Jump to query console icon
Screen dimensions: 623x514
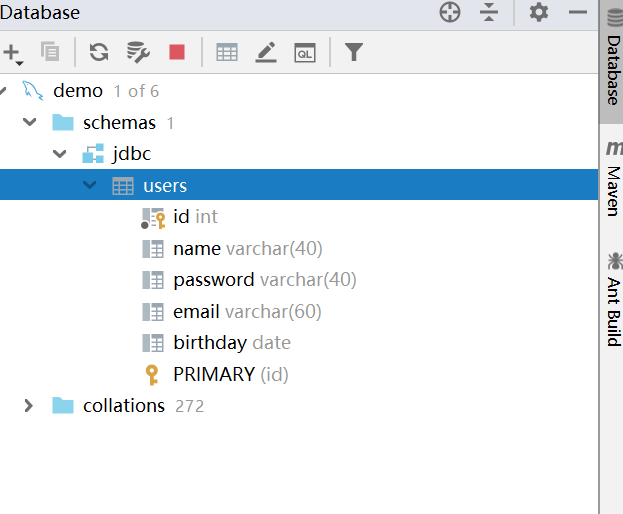click(304, 52)
